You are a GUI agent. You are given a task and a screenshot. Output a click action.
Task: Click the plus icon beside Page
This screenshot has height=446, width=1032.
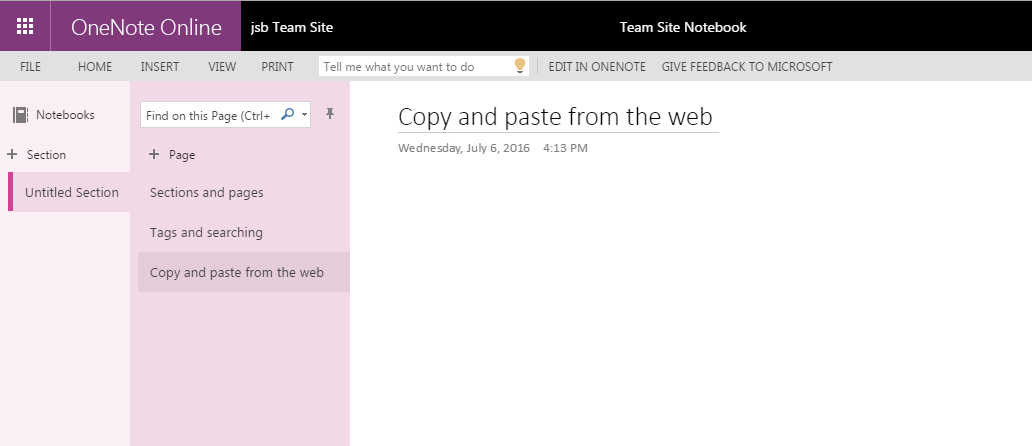coord(154,155)
